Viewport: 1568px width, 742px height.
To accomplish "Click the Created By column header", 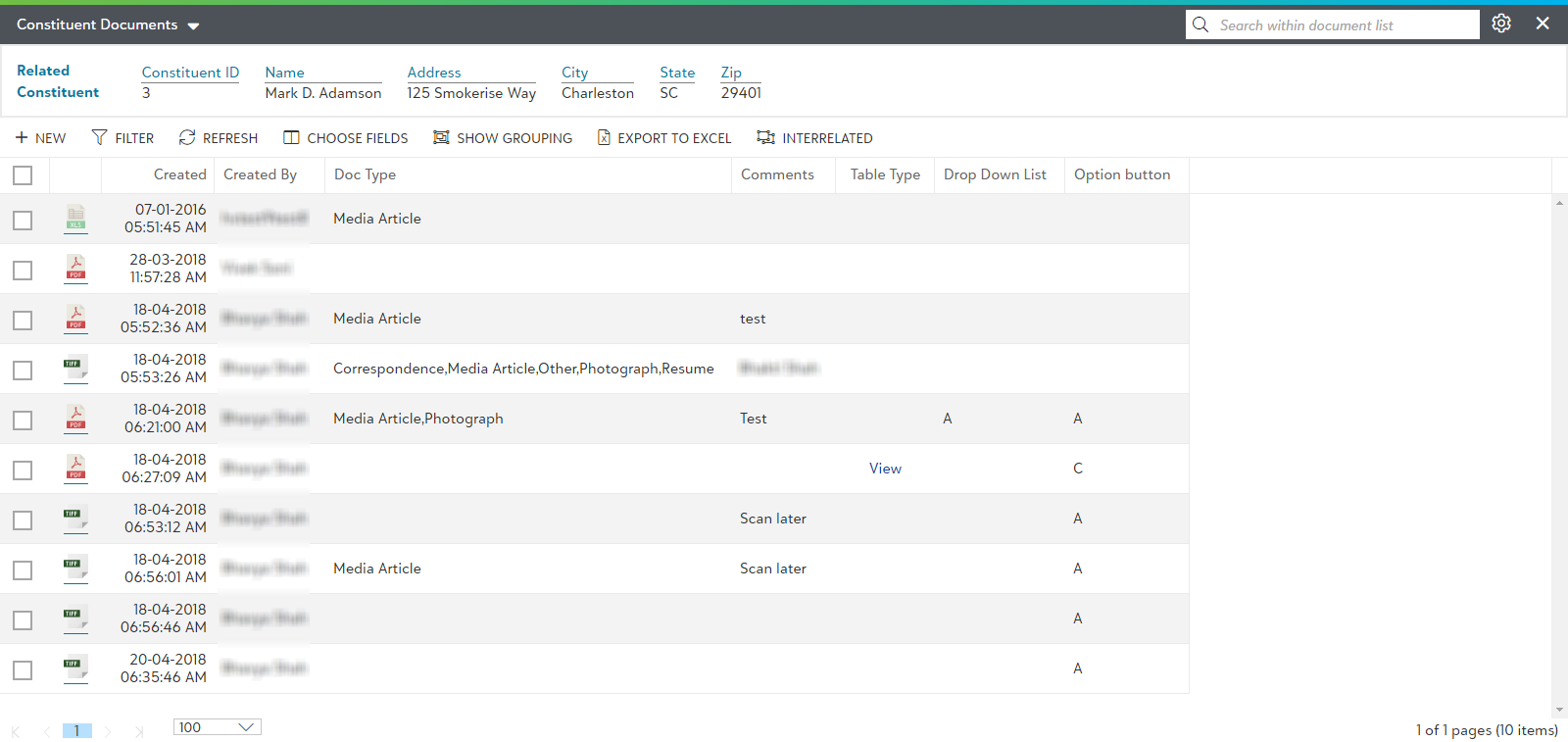I will coord(260,174).
